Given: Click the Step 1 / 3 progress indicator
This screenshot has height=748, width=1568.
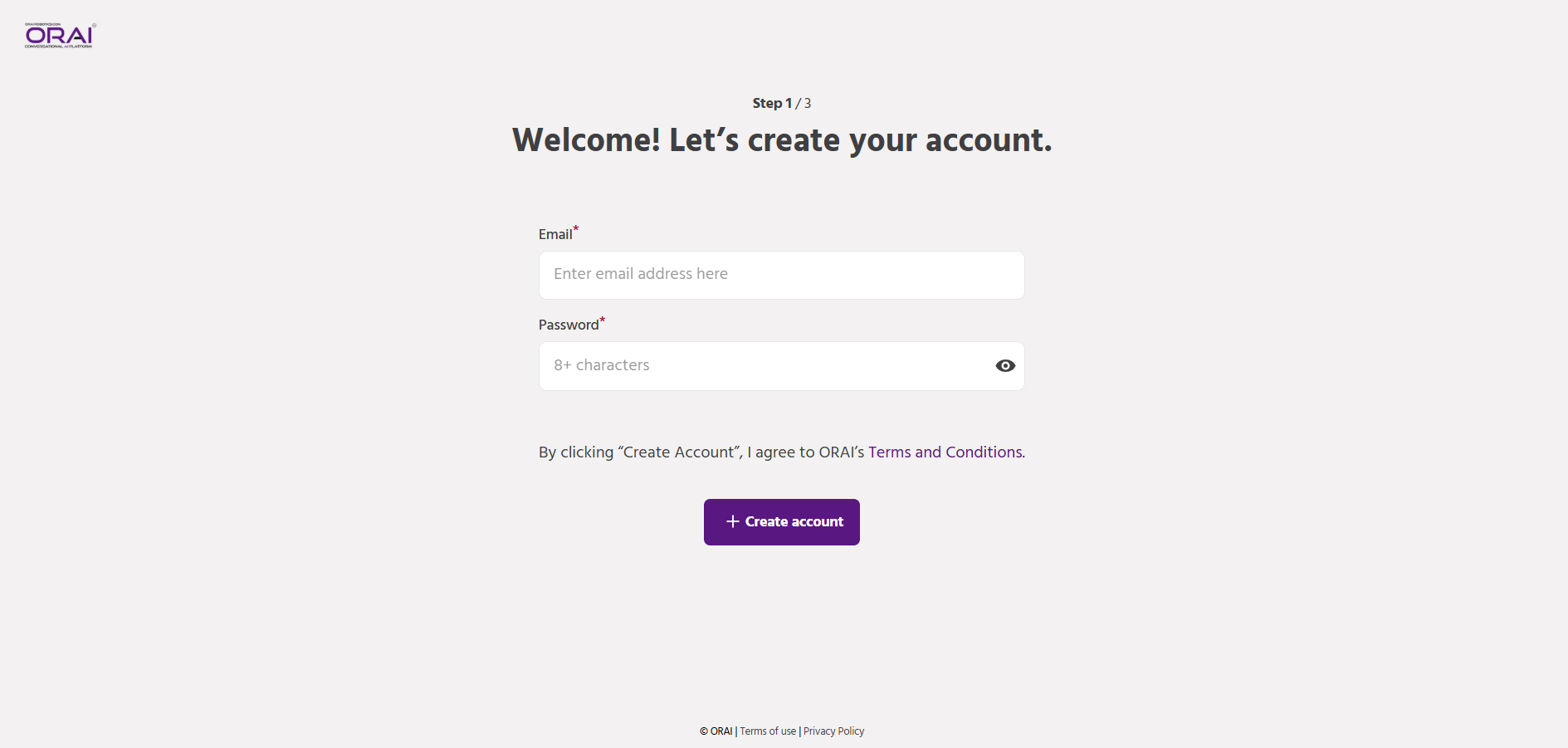Looking at the screenshot, I should click(x=781, y=104).
